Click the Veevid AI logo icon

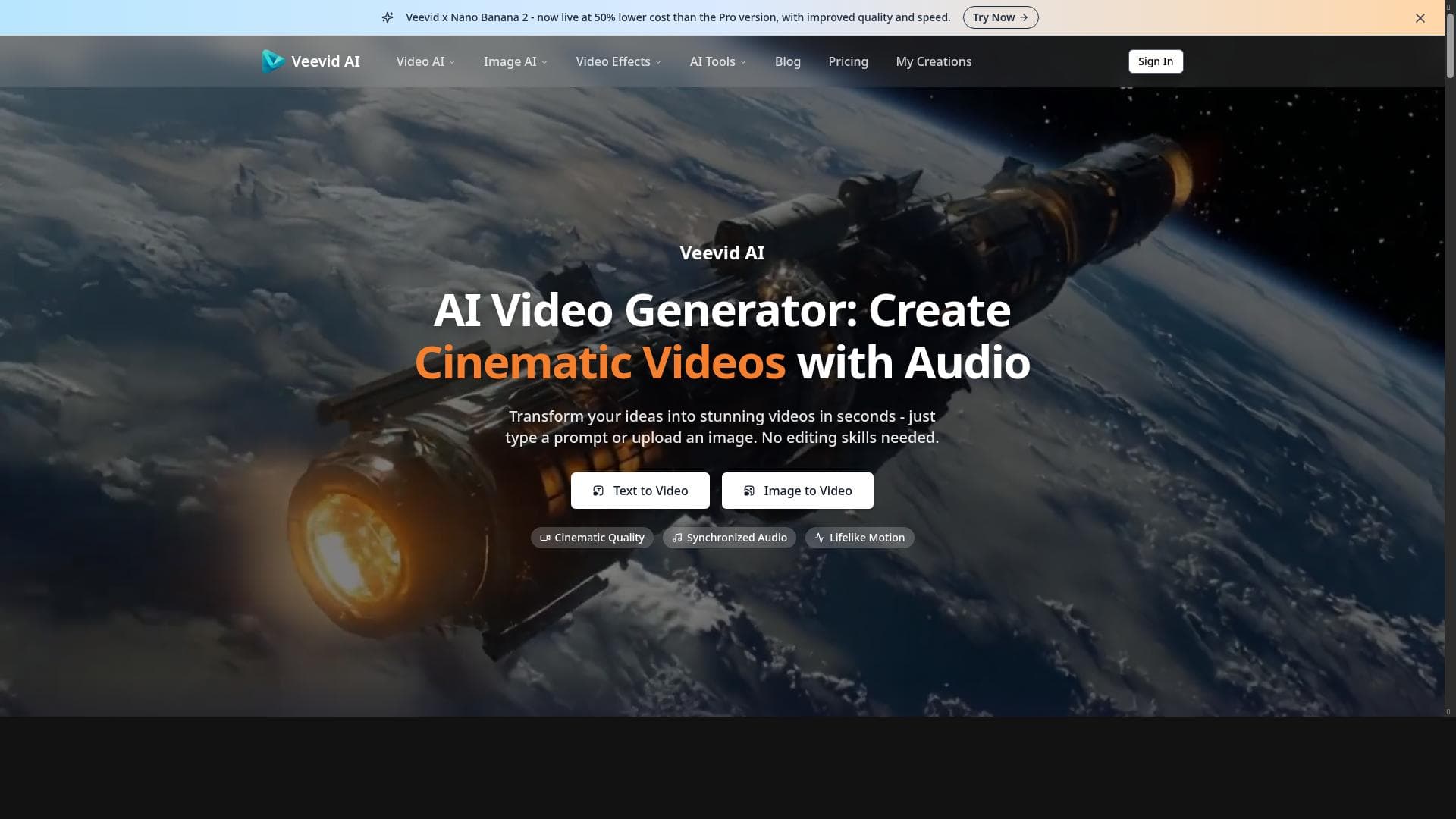272,61
